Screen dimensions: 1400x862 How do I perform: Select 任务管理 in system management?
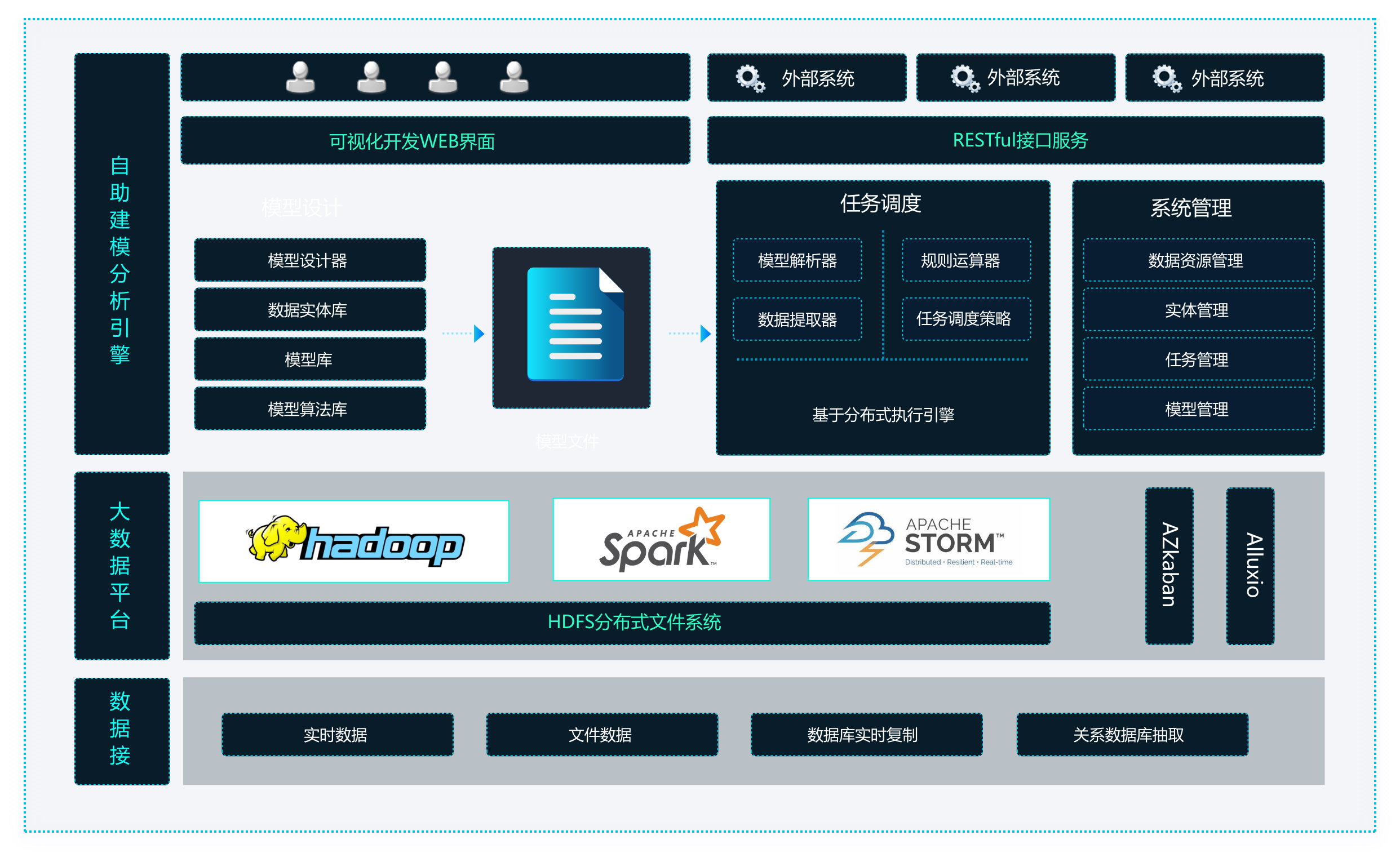pyautogui.click(x=1199, y=359)
